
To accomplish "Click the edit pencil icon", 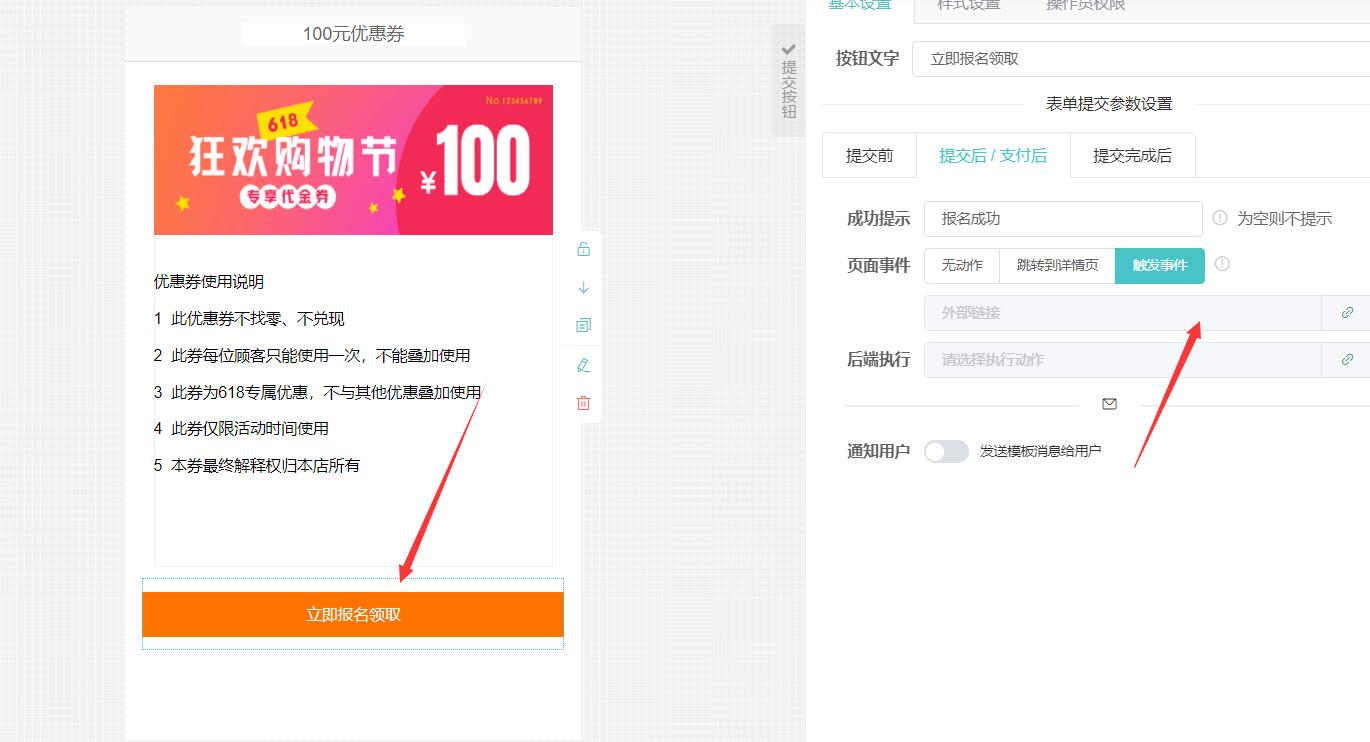I will tap(584, 365).
